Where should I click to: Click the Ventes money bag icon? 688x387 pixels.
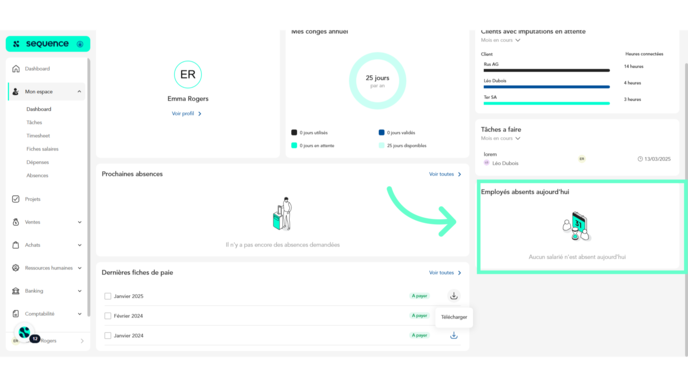16,222
